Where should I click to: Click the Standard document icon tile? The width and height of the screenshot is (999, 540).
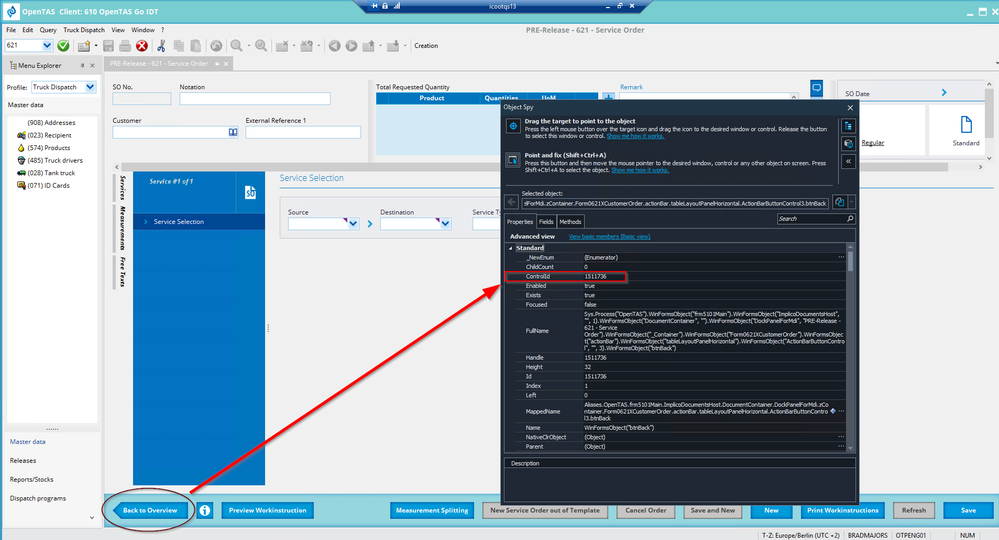point(966,128)
